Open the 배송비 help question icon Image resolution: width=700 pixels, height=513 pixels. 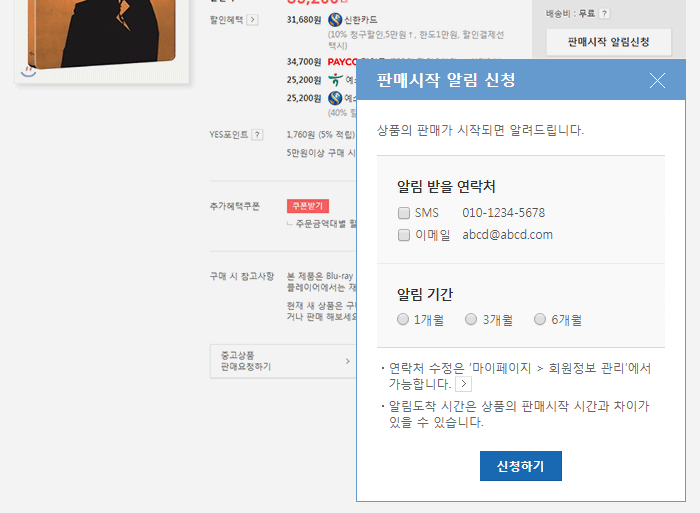pos(604,14)
